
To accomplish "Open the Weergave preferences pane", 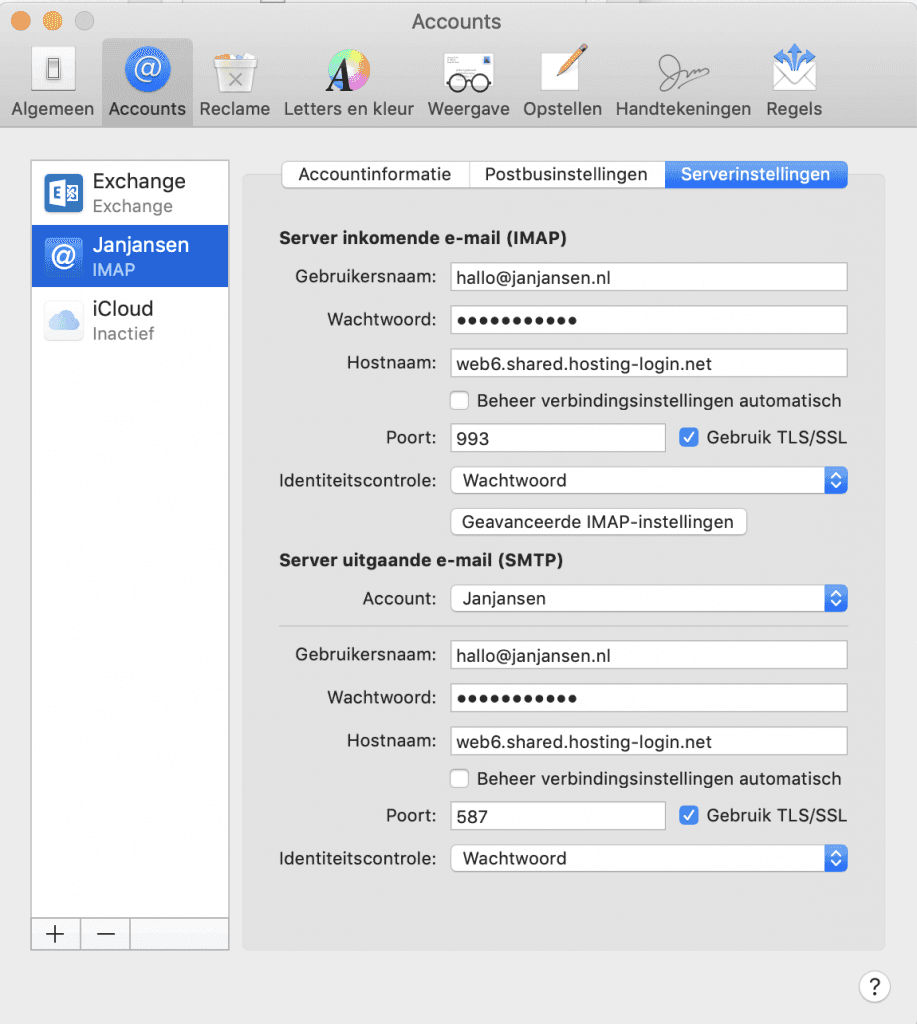I will click(x=468, y=84).
